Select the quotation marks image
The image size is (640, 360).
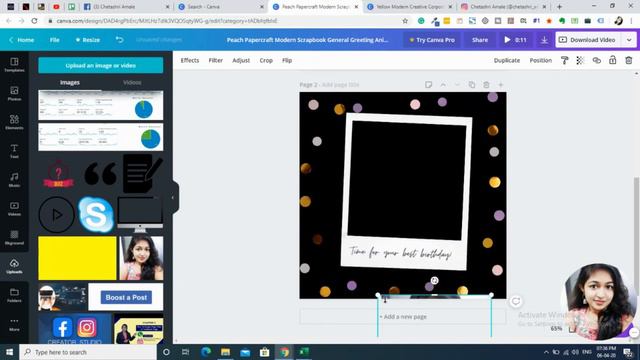click(x=100, y=174)
